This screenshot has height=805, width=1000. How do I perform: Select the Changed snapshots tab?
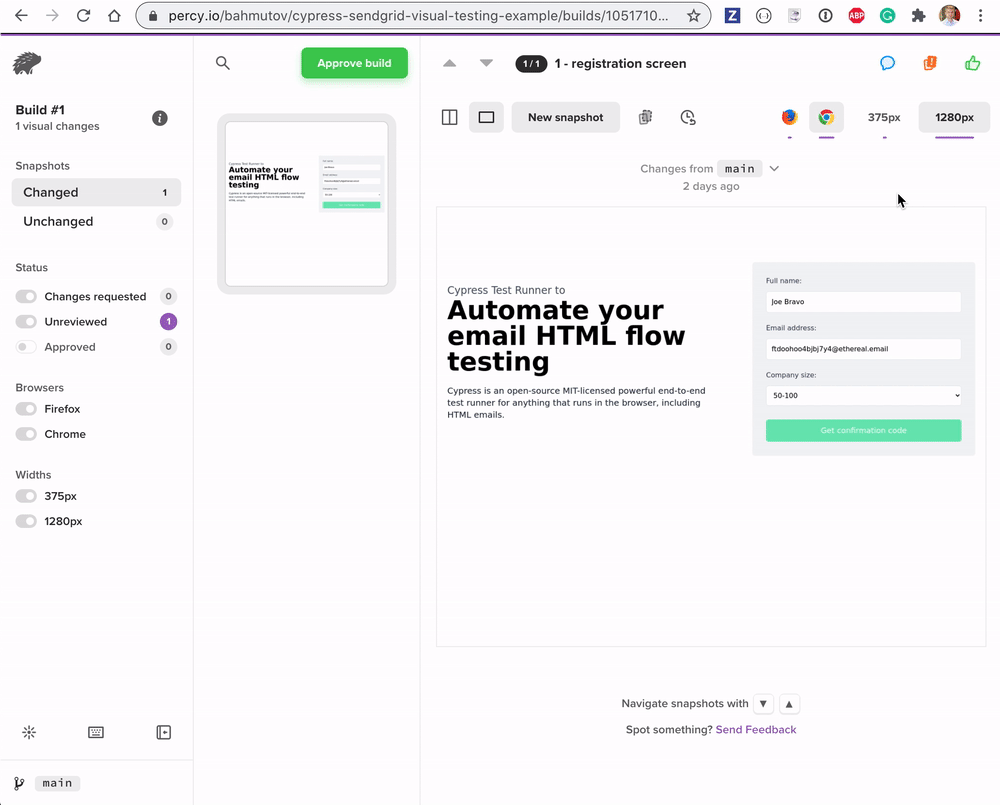[96, 192]
